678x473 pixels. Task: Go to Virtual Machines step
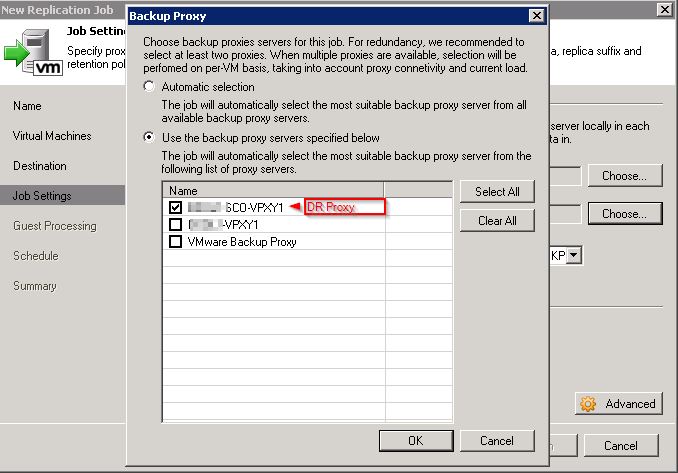click(52, 136)
